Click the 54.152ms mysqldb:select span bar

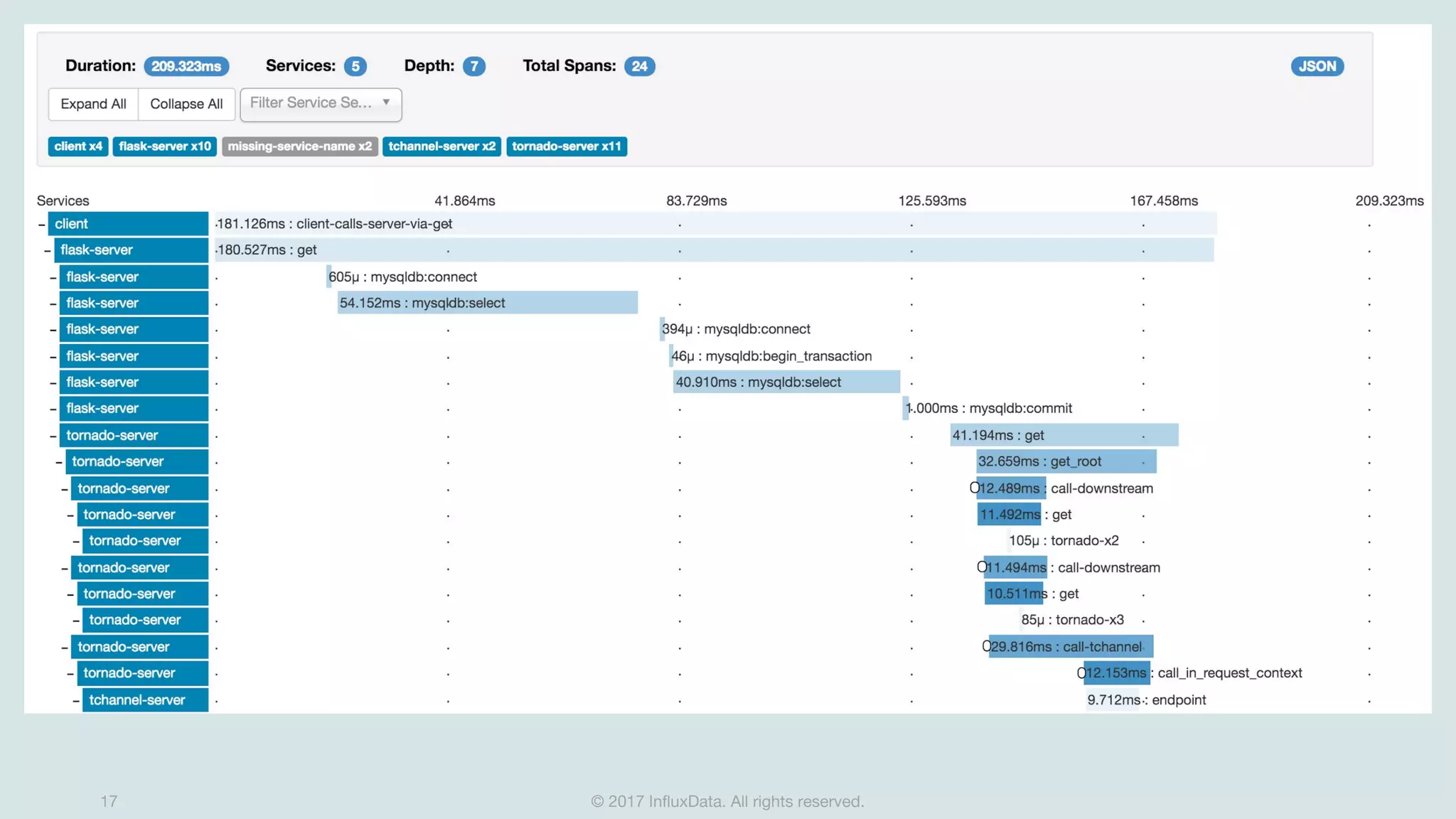487,303
